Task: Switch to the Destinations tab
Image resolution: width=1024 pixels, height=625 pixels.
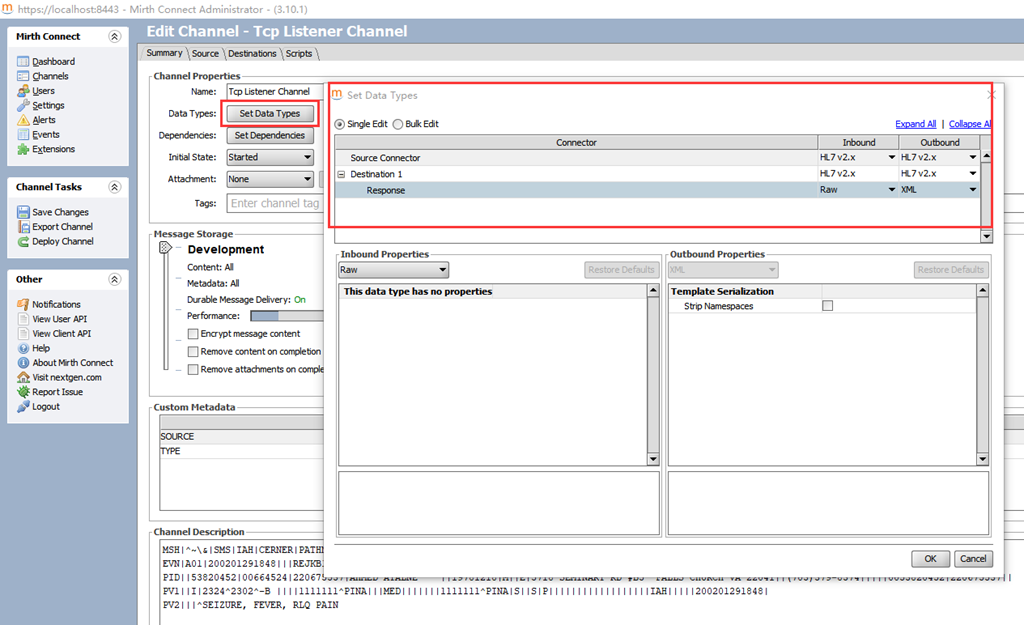Action: click(x=252, y=54)
